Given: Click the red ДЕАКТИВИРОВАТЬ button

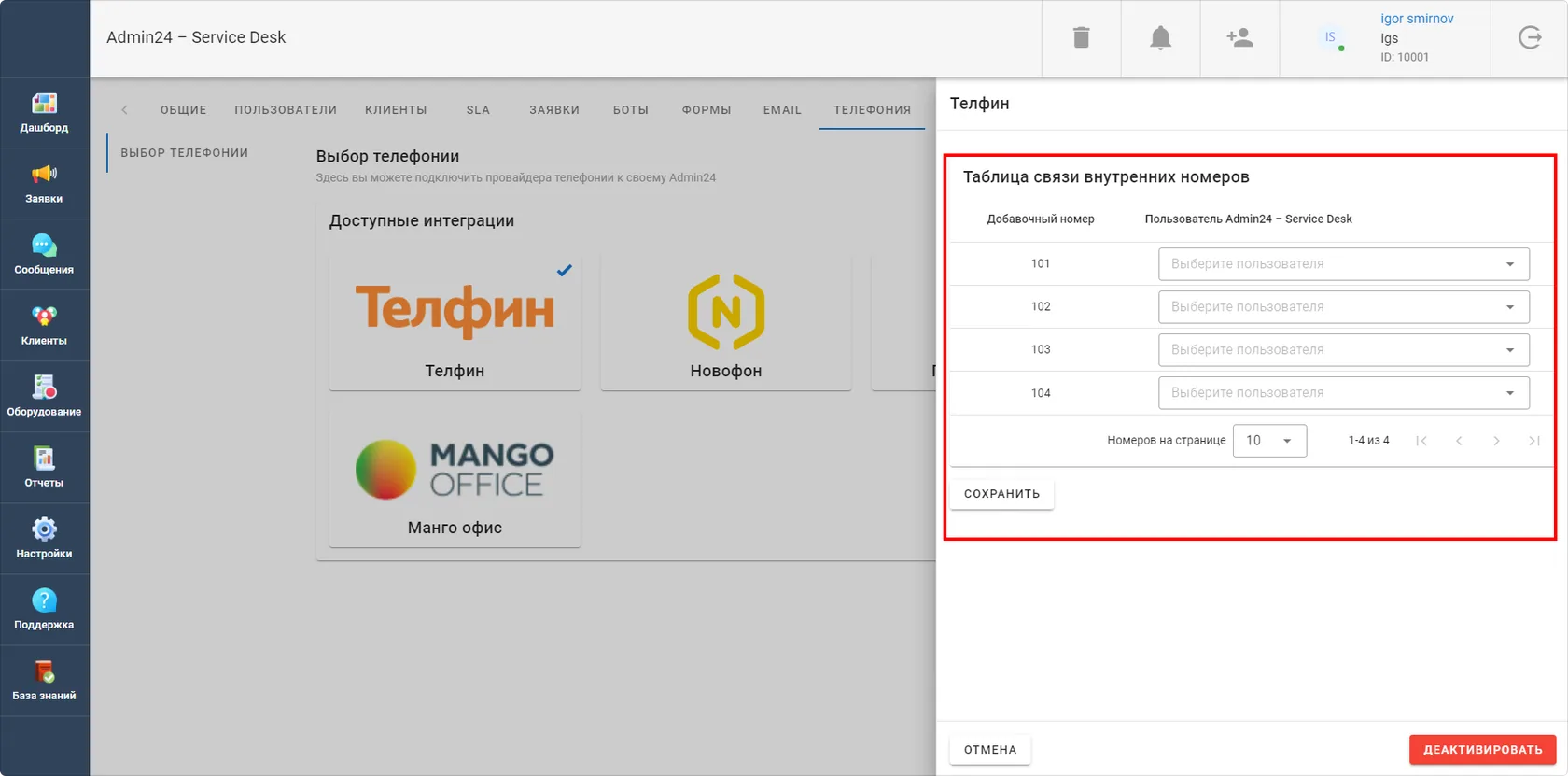Looking at the screenshot, I should pyautogui.click(x=1483, y=750).
